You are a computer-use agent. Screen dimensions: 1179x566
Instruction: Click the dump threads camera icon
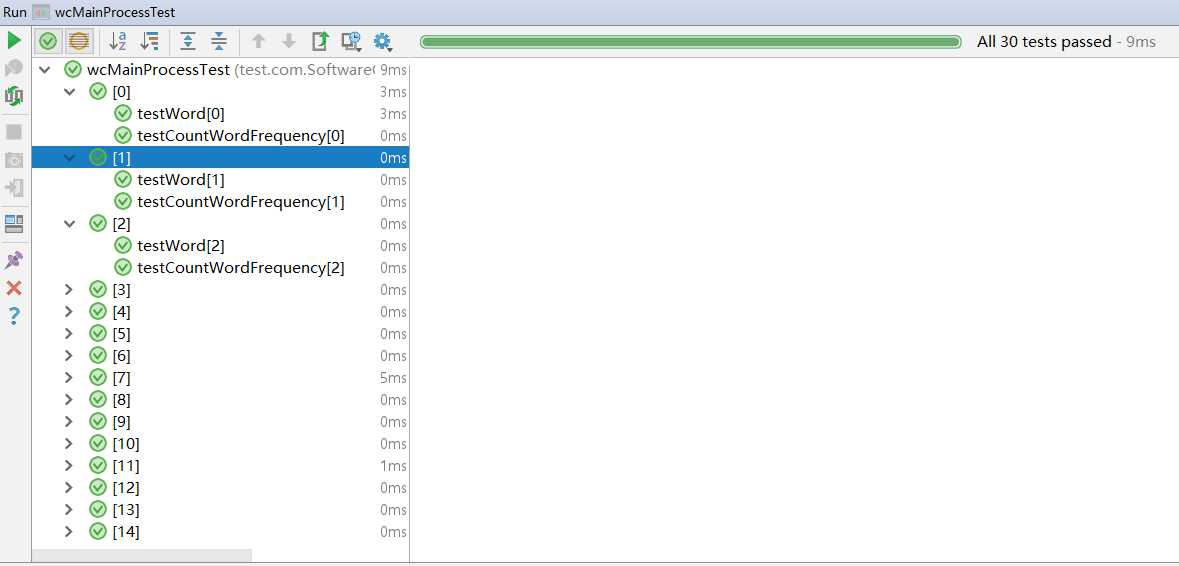[14, 160]
